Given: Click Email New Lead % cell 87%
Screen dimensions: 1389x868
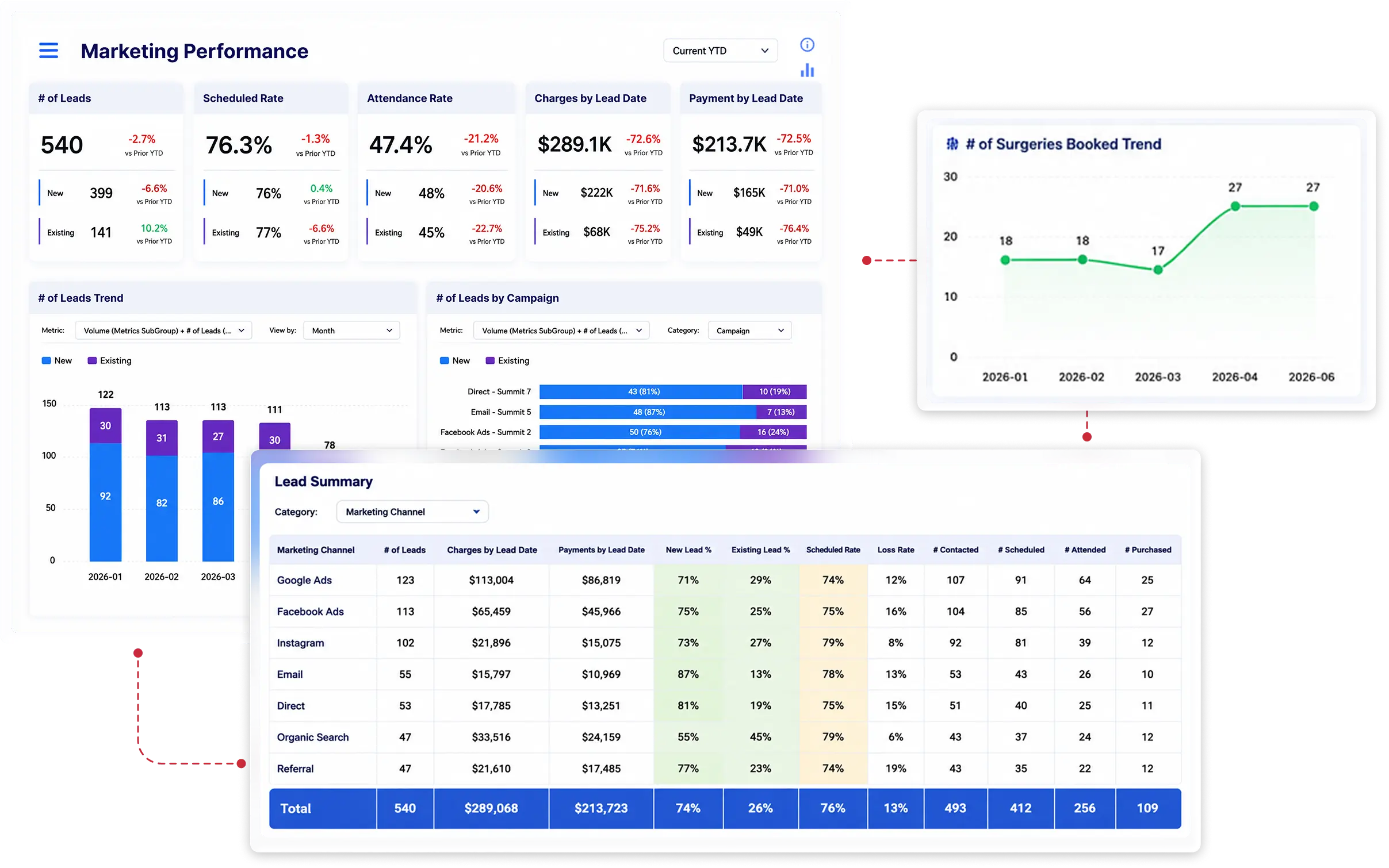Looking at the screenshot, I should (x=688, y=674).
